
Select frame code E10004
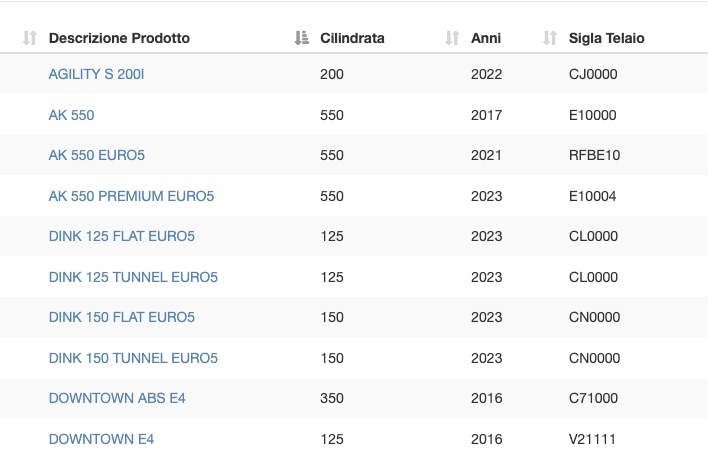click(x=592, y=196)
